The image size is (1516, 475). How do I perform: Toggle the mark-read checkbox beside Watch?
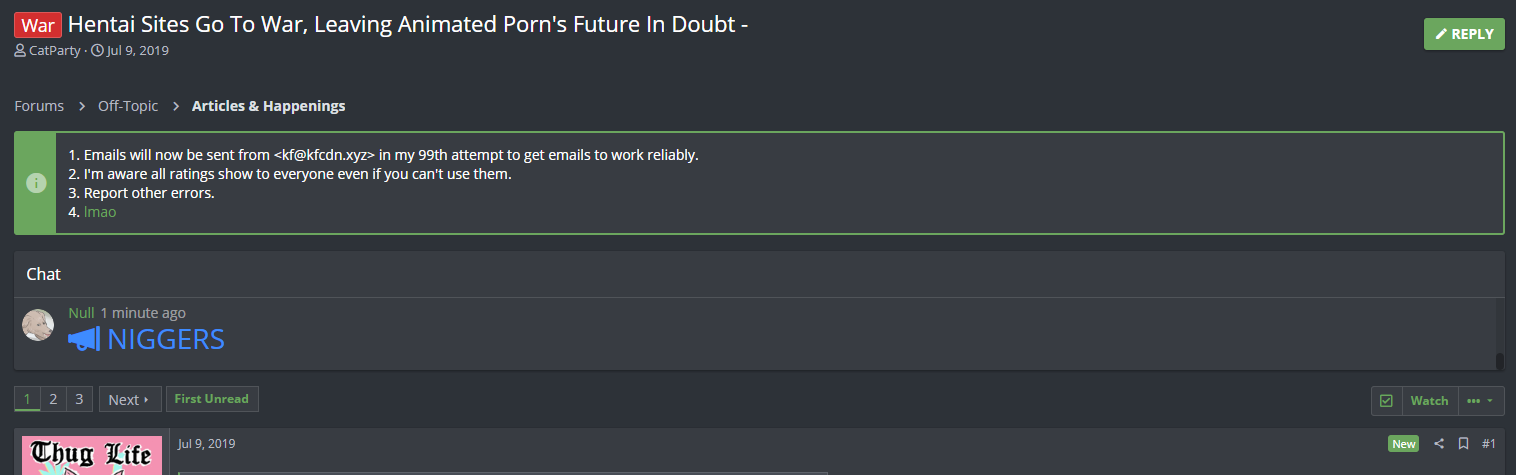(1386, 401)
